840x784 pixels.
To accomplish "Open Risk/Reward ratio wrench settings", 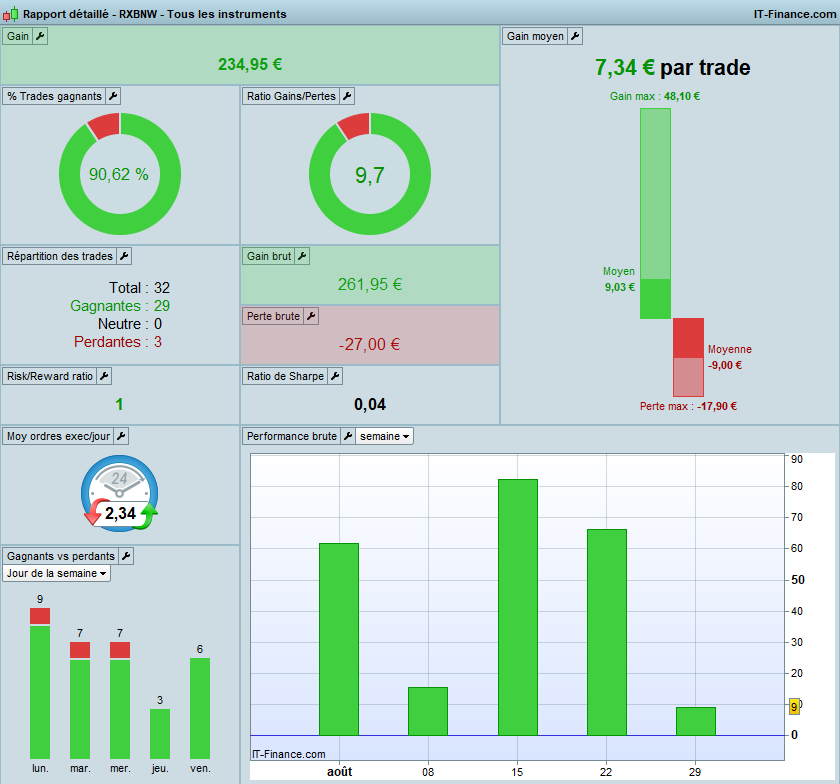I will (104, 376).
